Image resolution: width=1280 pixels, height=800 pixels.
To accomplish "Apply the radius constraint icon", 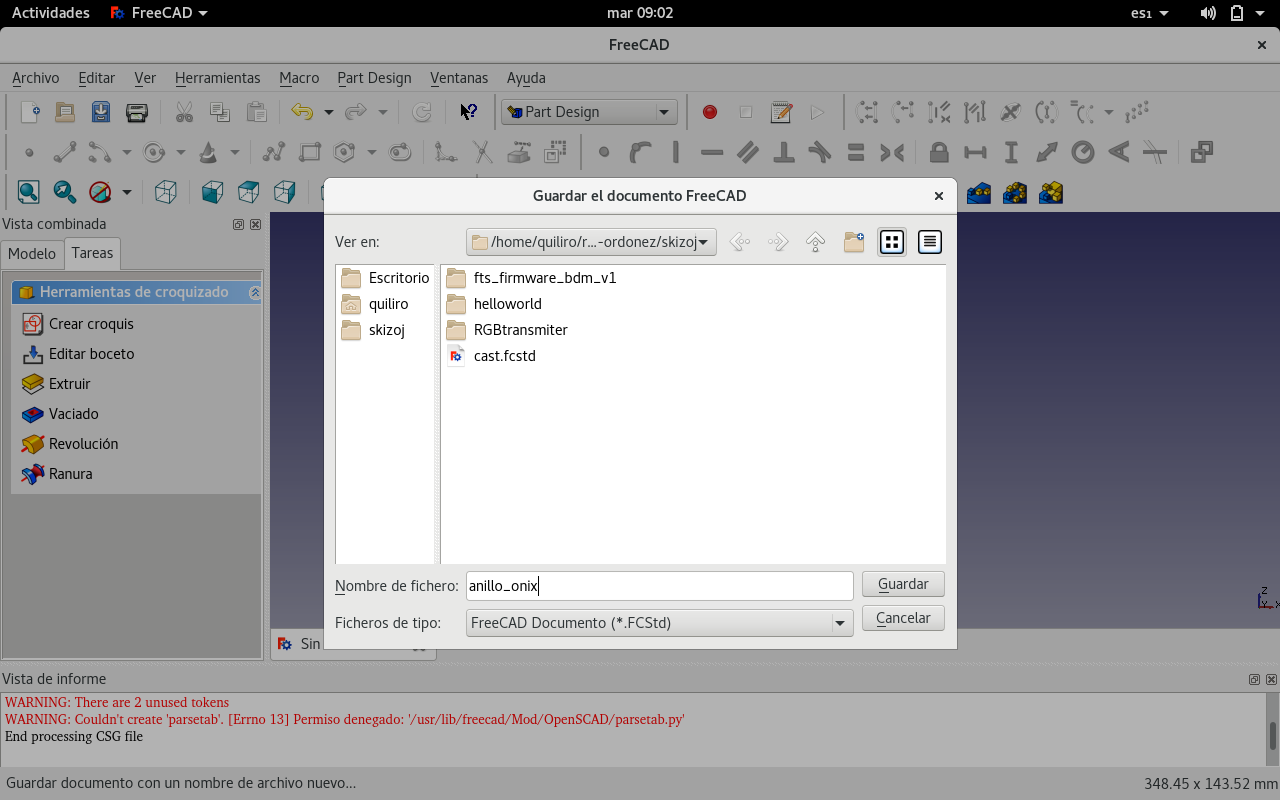I will 1083,153.
